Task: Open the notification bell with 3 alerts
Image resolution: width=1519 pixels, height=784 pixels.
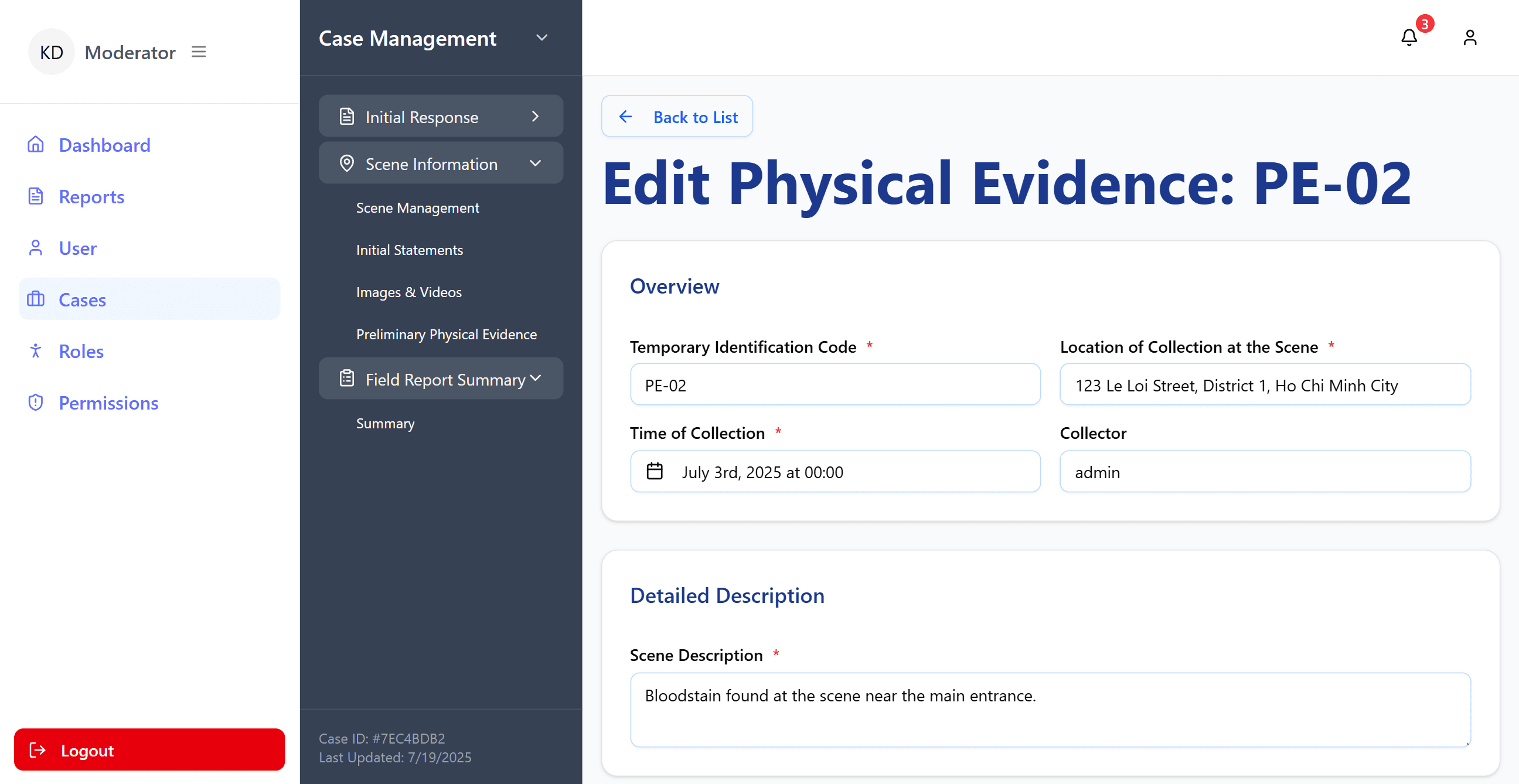Action: coord(1410,36)
